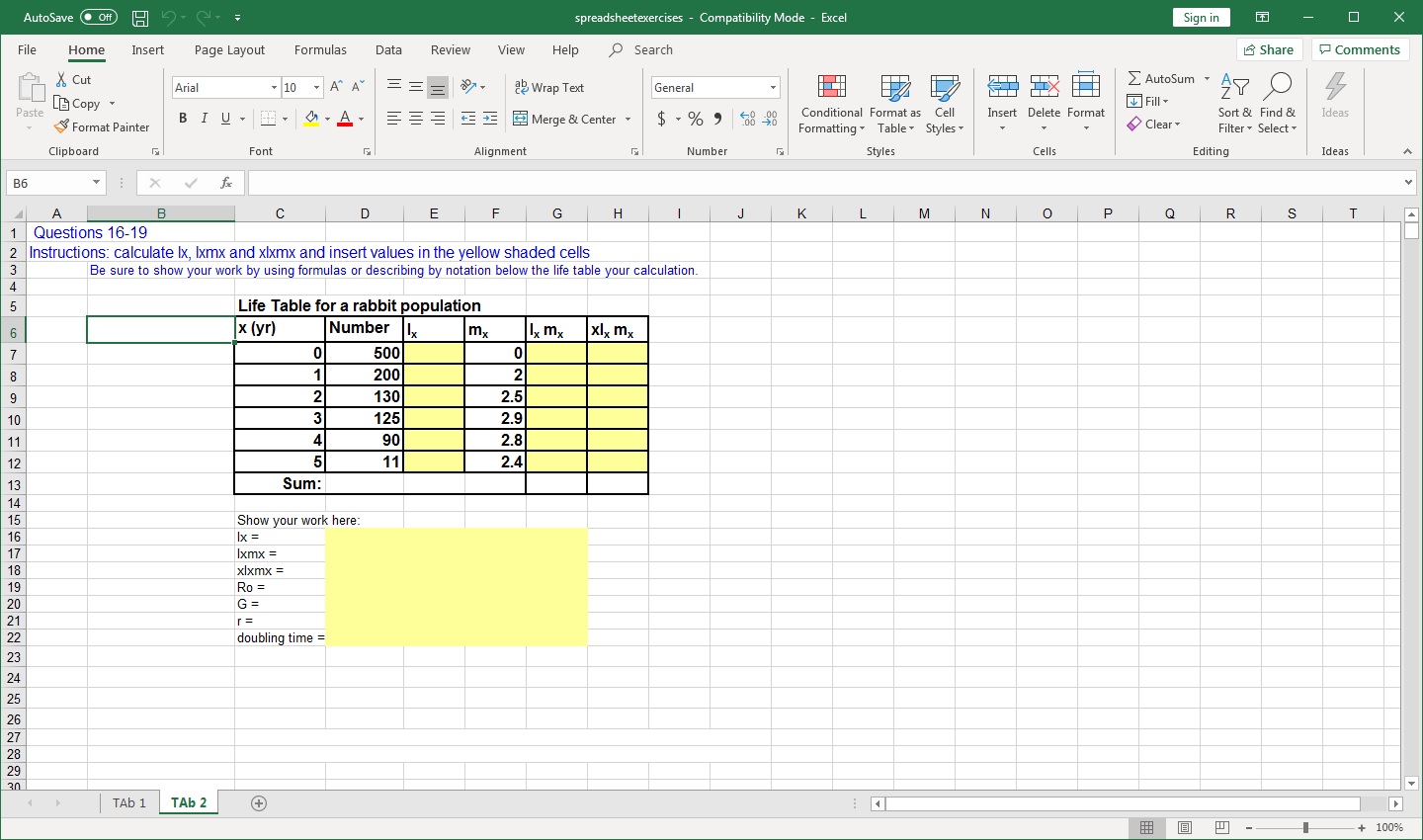Click the Format Painter brush icon

61,126
